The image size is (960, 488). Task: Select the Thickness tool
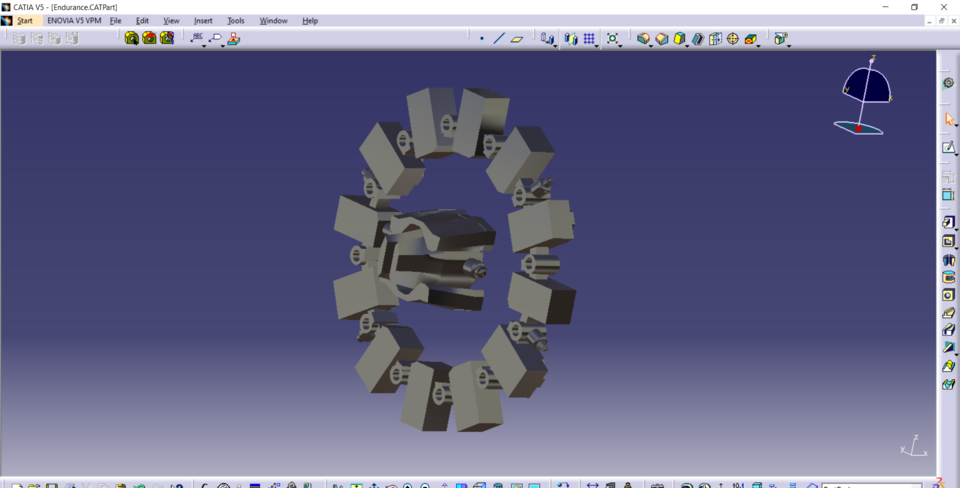pos(715,39)
